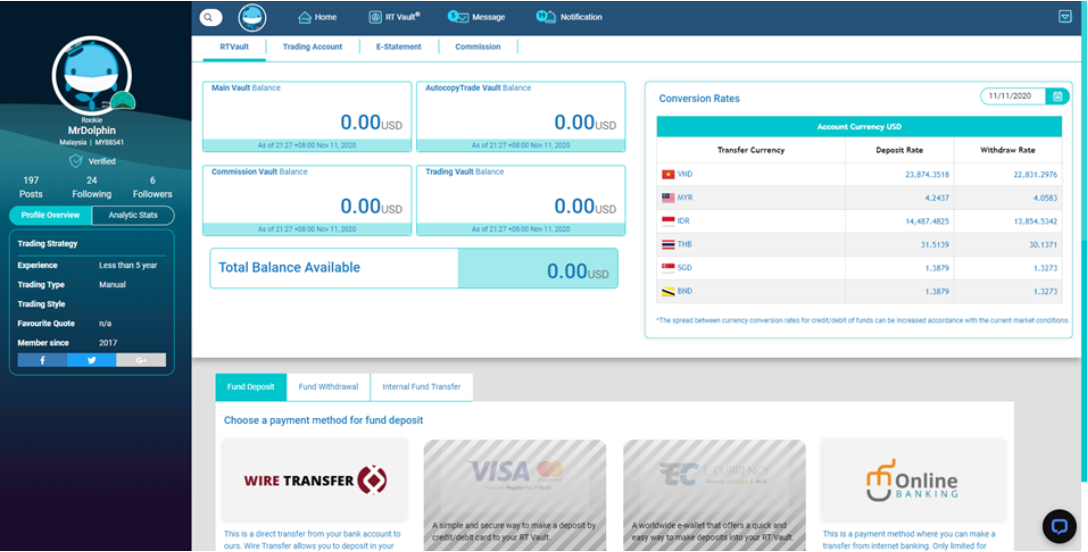Screen dimensions: 1088x552
Task: Click MYR deposit rate 4.2437
Action: pos(937,198)
